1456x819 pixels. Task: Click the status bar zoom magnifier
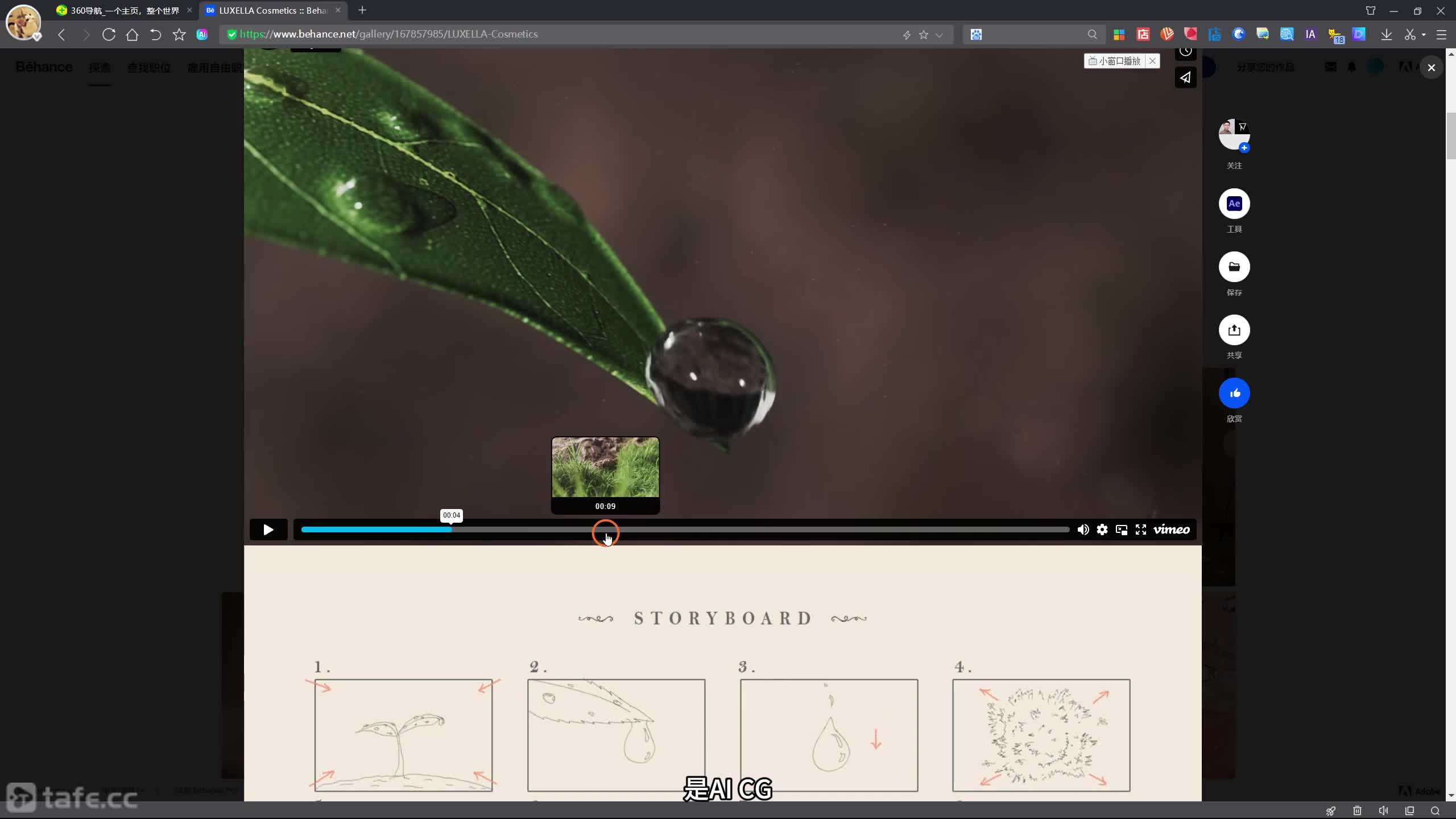coord(1435,811)
